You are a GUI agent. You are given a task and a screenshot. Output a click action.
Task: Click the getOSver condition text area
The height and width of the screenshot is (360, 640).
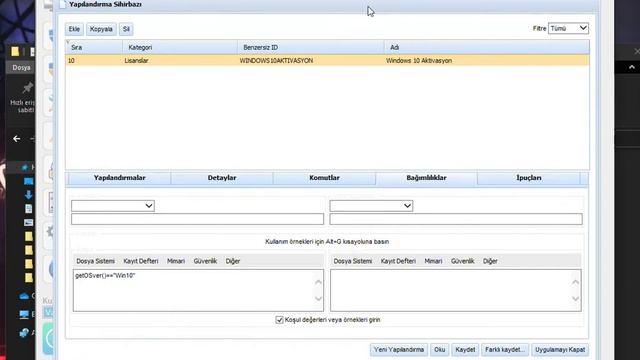tap(198, 290)
